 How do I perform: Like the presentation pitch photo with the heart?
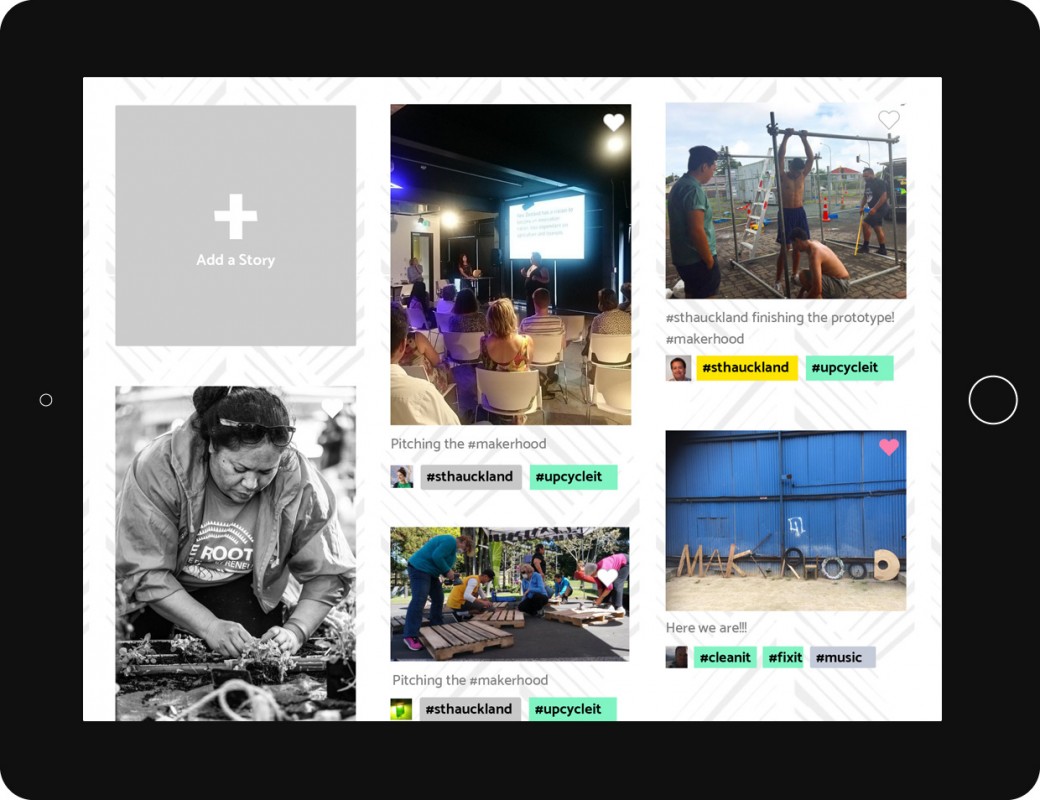(614, 122)
